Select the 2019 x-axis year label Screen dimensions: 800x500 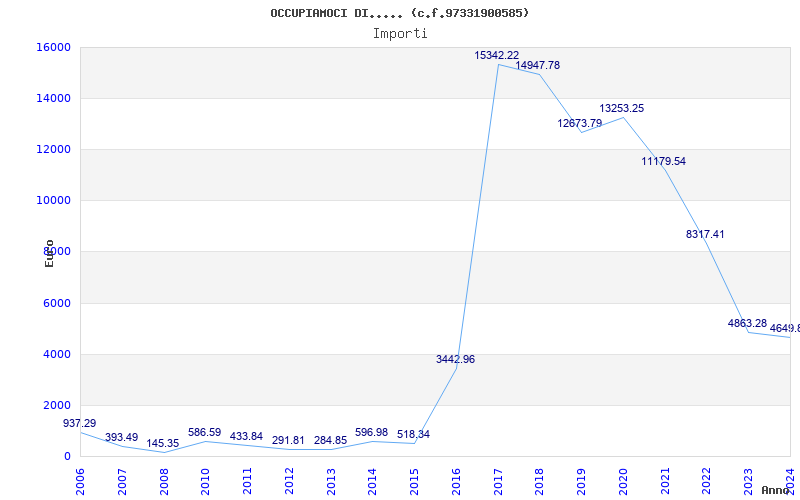point(581,481)
